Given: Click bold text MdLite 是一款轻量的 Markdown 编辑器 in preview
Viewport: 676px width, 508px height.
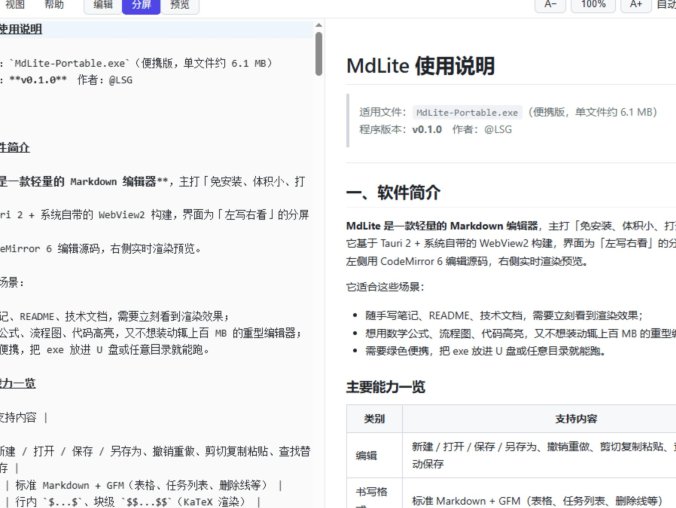Looking at the screenshot, I should point(442,226).
